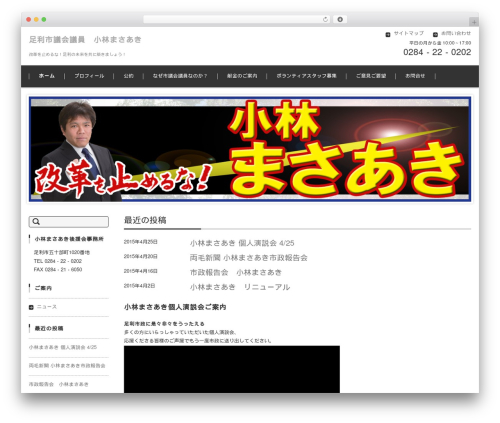Click the お問い合わせ link in header
The width and height of the screenshot is (500, 423).
[x=456, y=33]
